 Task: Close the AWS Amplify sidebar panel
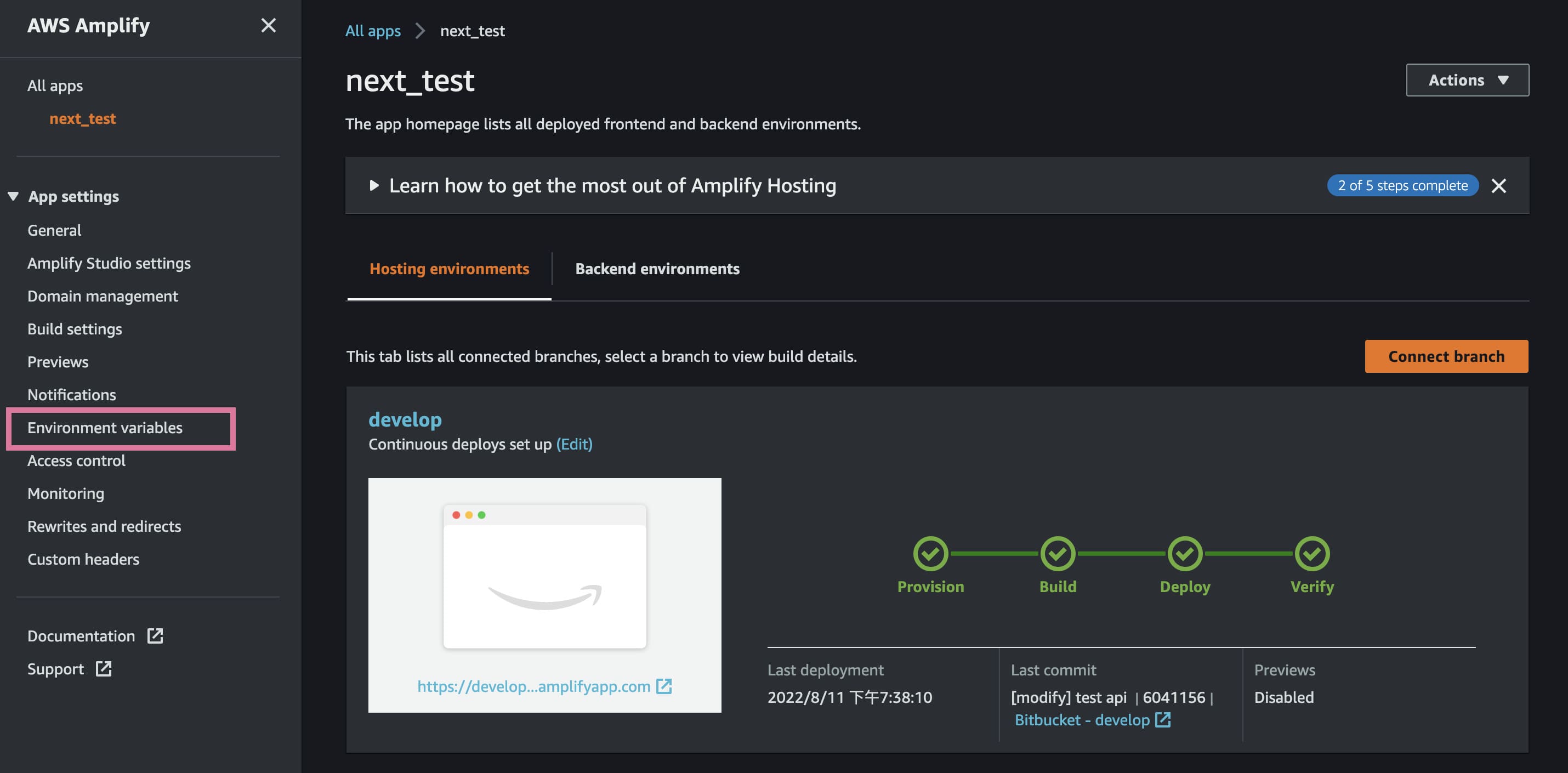[x=269, y=26]
